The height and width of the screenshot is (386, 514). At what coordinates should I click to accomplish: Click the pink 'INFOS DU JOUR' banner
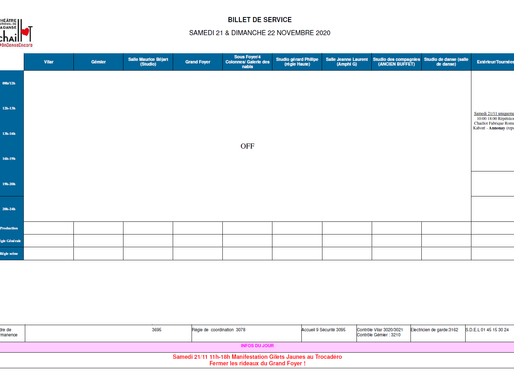coord(257,346)
